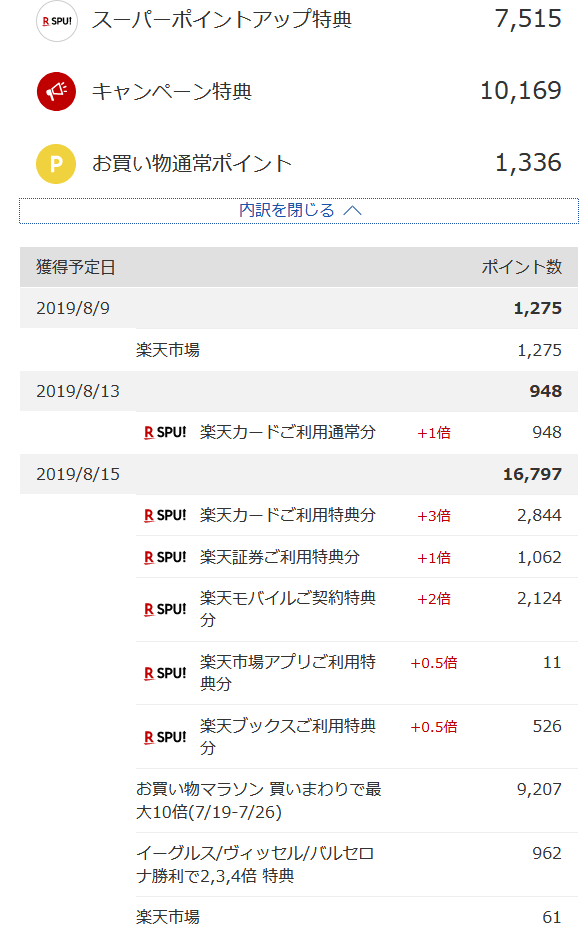The image size is (588, 937).
Task: Click the 7,515 points value
Action: [528, 19]
